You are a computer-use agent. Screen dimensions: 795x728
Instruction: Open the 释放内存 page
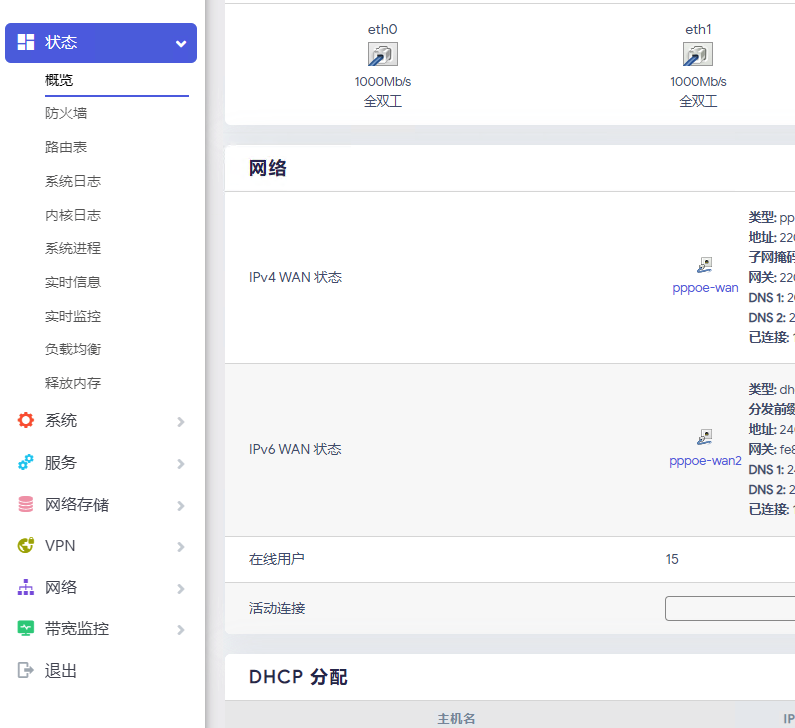tap(73, 383)
